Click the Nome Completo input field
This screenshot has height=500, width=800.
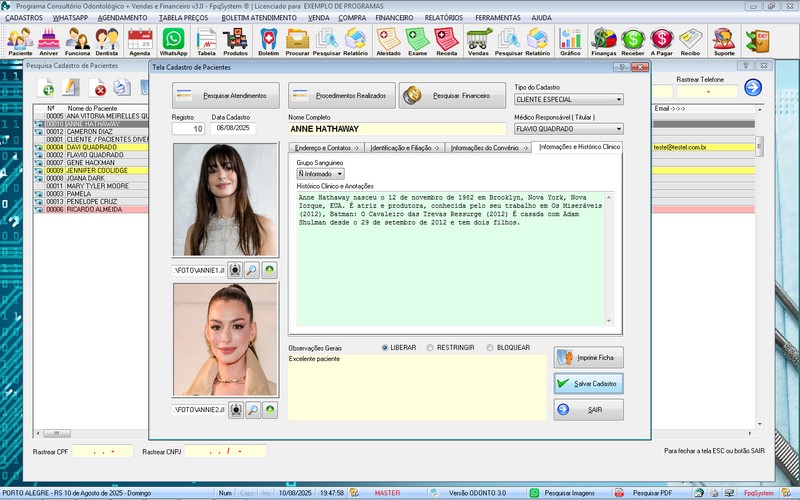click(x=396, y=129)
